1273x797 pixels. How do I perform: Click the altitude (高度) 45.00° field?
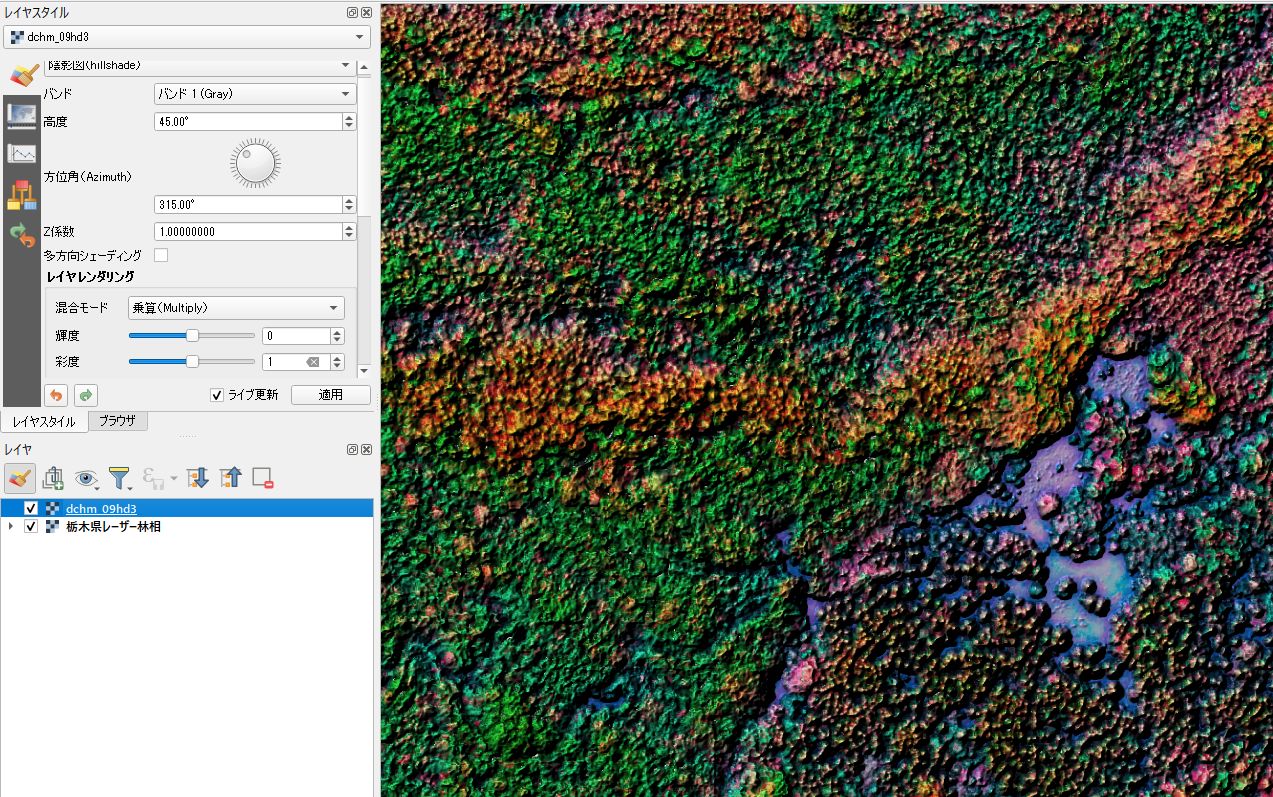[x=247, y=121]
